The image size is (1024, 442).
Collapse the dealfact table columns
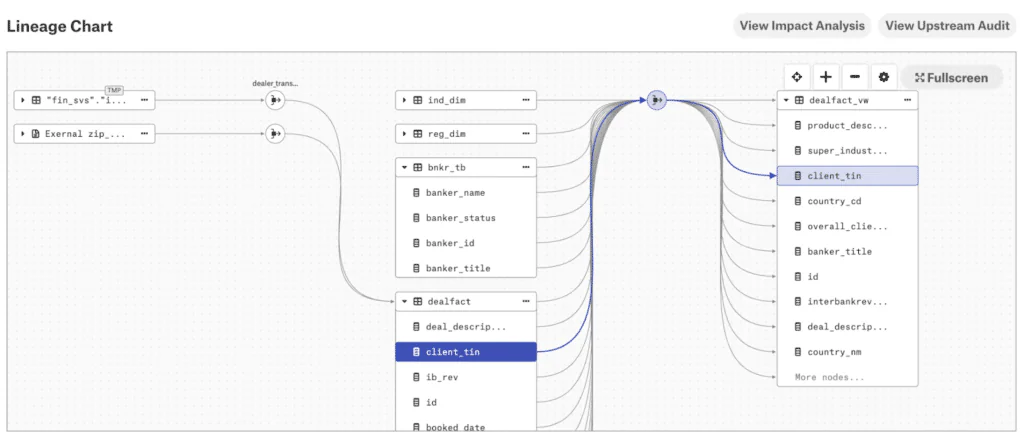405,302
